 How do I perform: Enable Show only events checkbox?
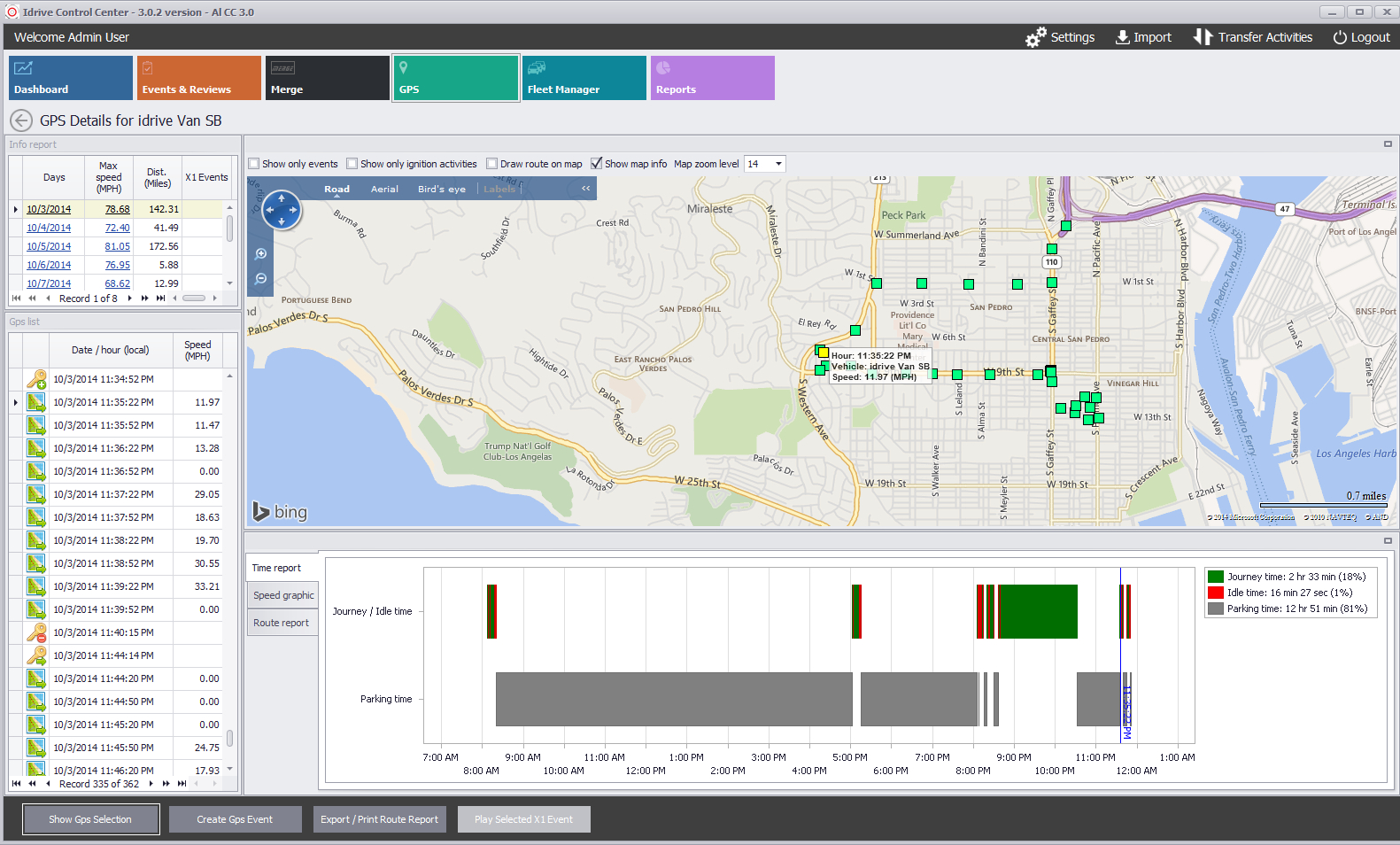click(x=254, y=164)
